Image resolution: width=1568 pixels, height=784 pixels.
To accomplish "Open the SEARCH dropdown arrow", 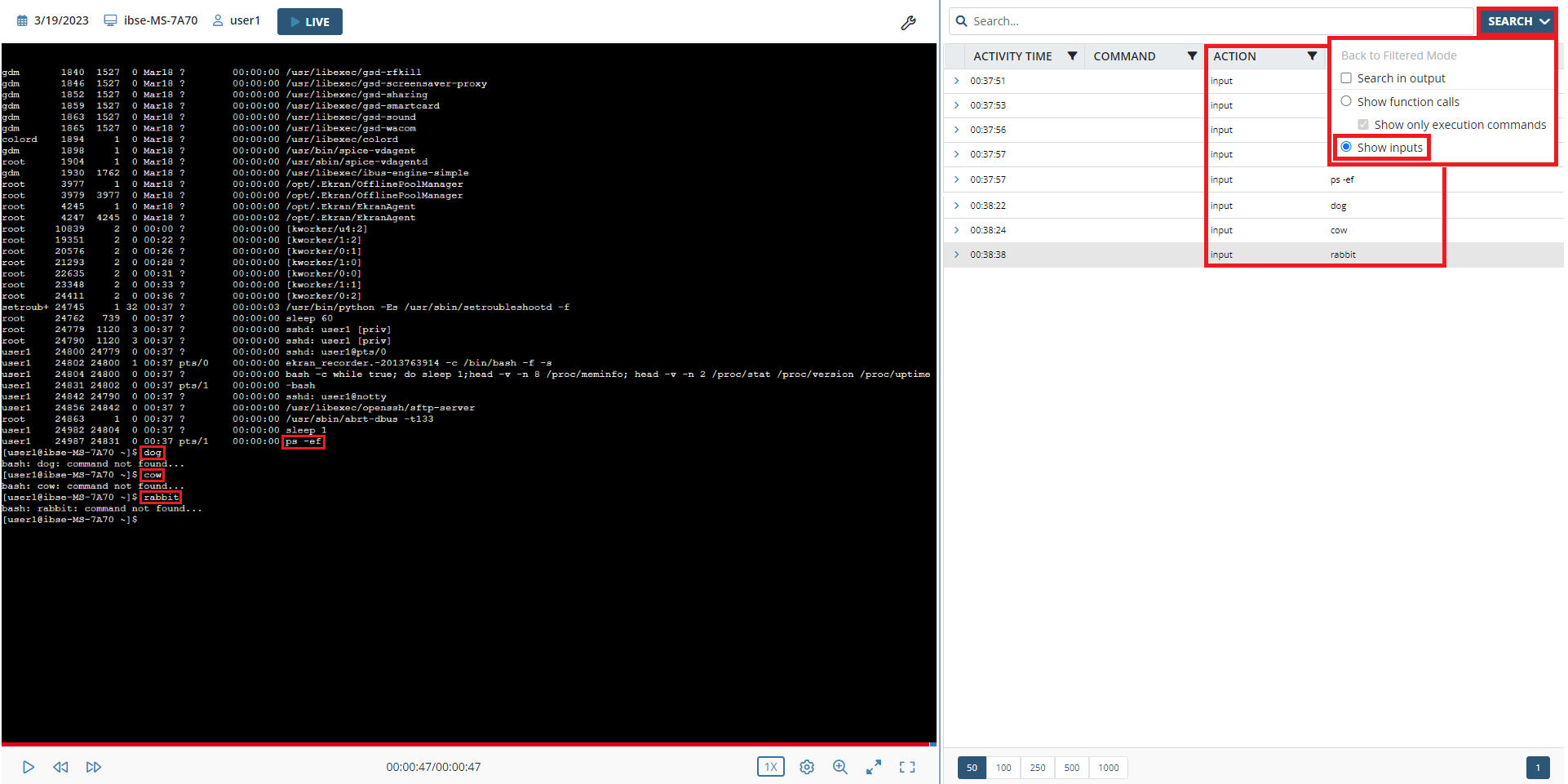I will [1544, 21].
